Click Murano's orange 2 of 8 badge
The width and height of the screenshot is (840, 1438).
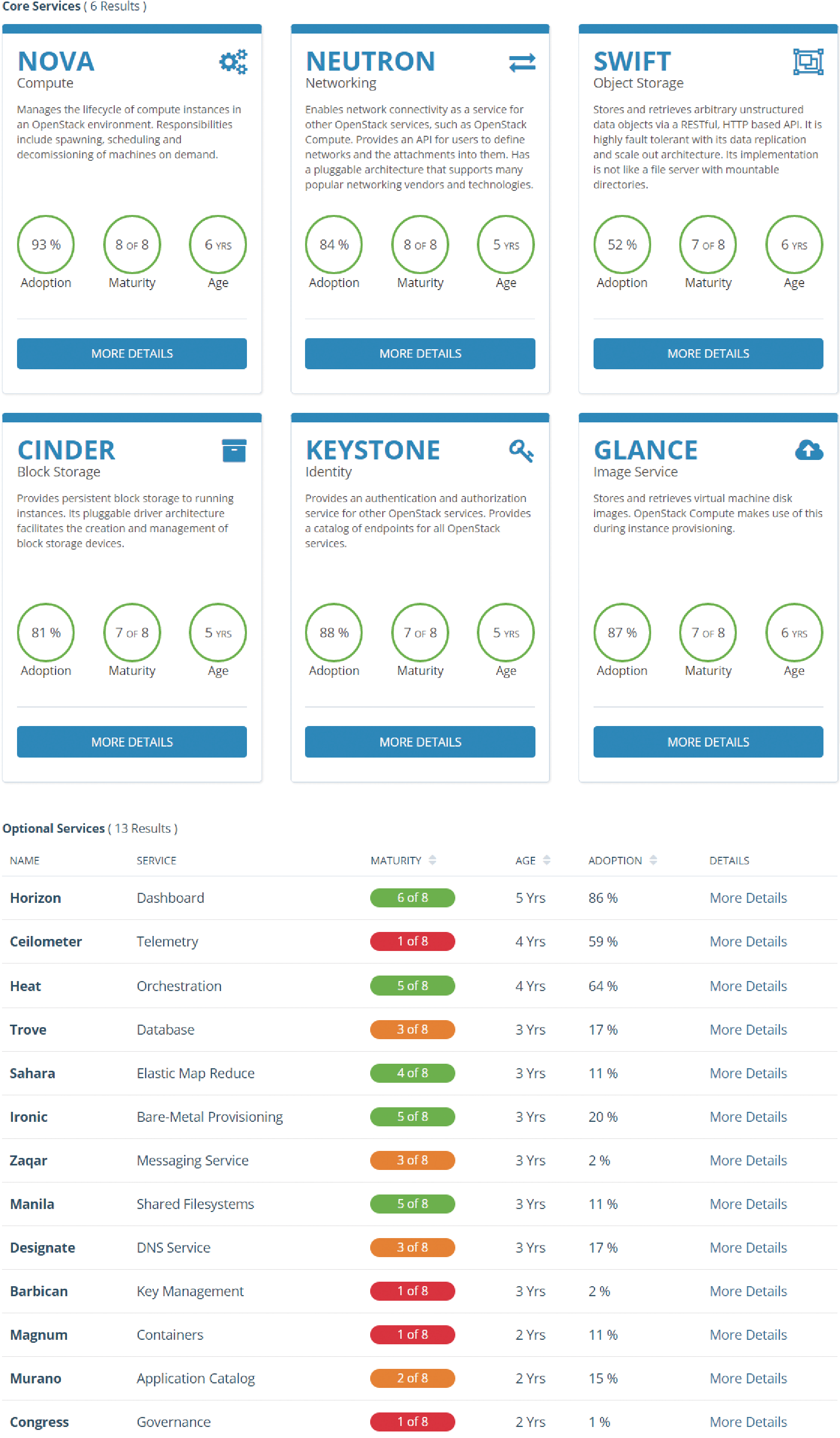point(413,1378)
